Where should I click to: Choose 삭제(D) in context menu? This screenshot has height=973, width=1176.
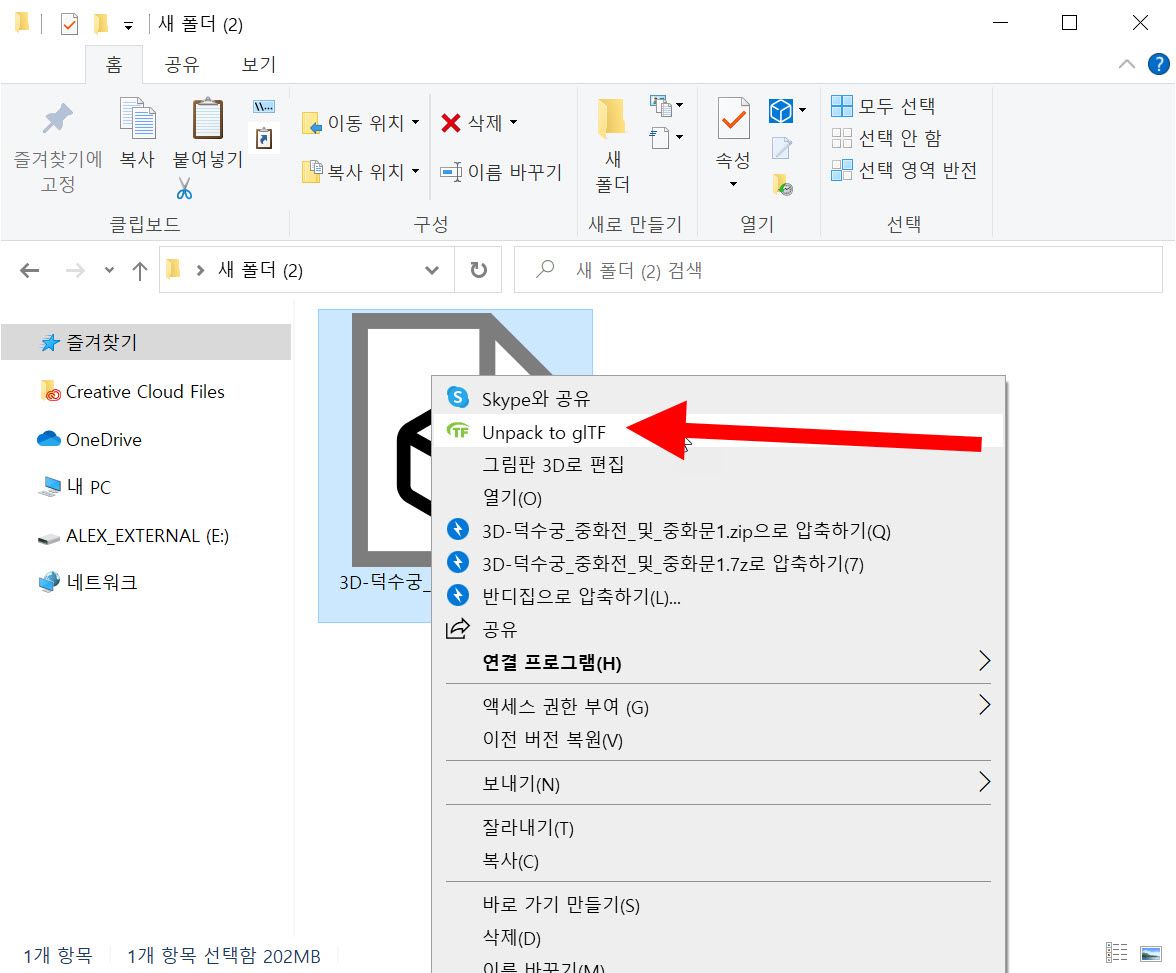coord(718,938)
